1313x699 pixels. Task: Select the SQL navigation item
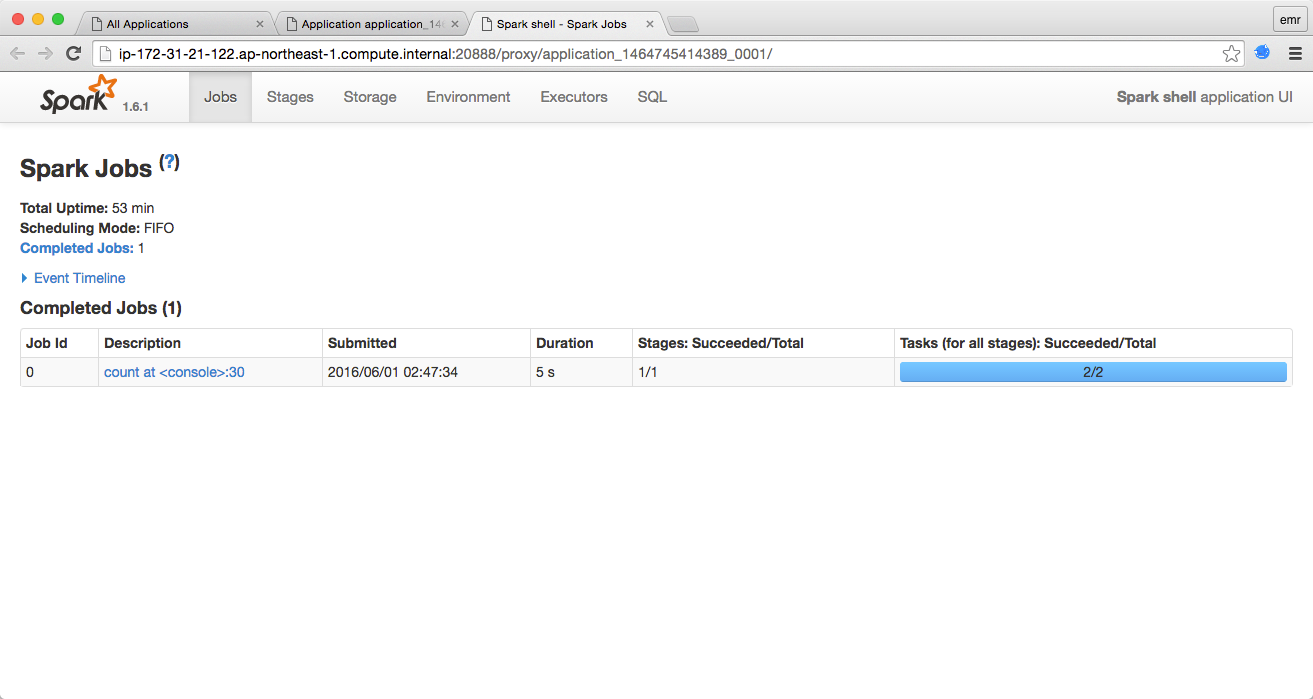(651, 97)
